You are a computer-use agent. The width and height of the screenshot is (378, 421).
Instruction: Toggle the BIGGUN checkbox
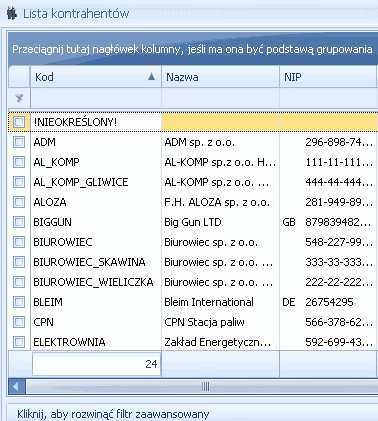19,222
